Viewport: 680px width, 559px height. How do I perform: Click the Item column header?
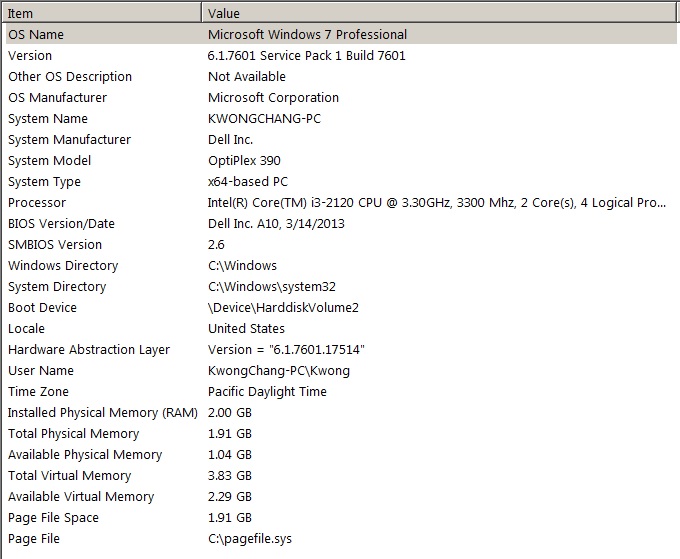pyautogui.click(x=102, y=13)
